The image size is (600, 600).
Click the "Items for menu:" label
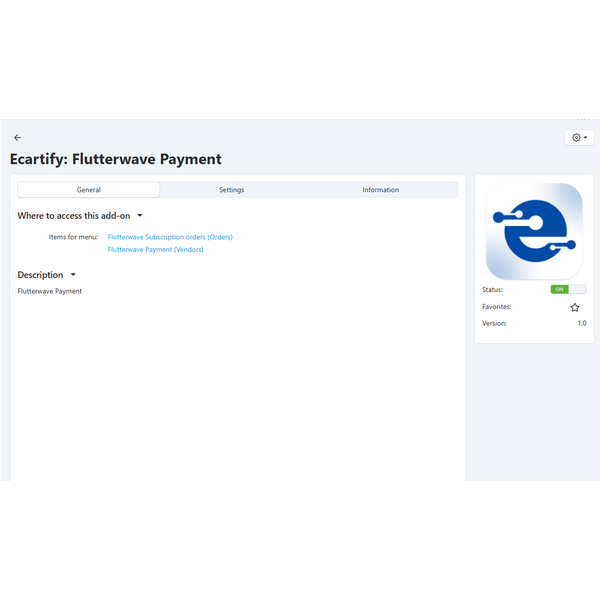point(73,237)
